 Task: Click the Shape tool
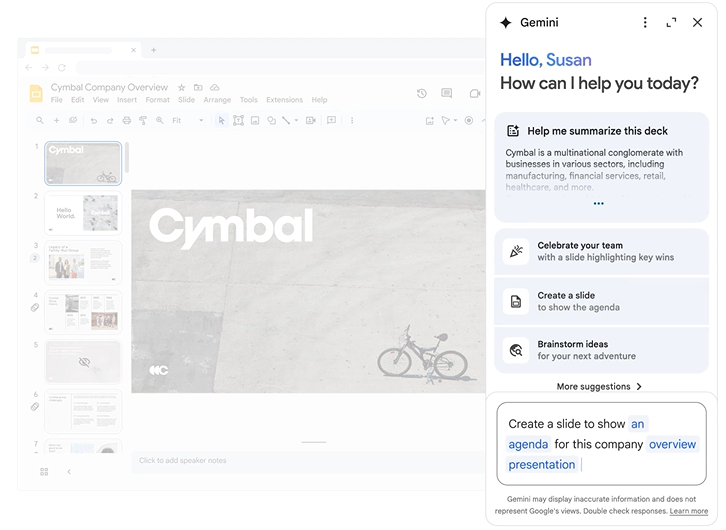pyautogui.click(x=271, y=120)
